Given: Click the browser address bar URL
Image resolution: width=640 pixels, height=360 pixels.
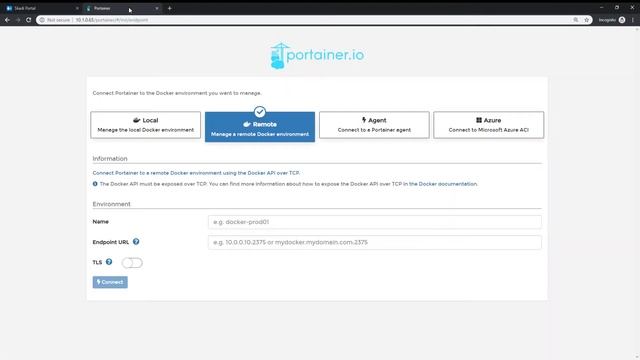Looking at the screenshot, I should [111, 20].
